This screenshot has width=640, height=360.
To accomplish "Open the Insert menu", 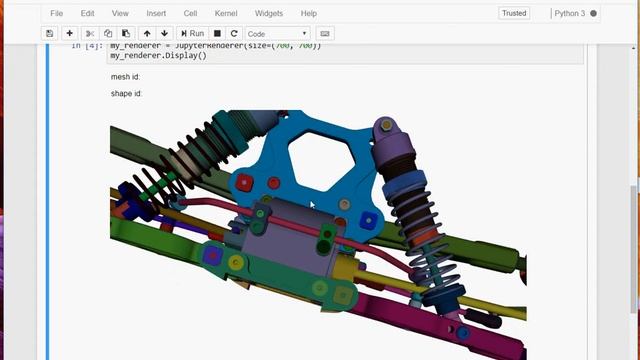I will [x=156, y=13].
